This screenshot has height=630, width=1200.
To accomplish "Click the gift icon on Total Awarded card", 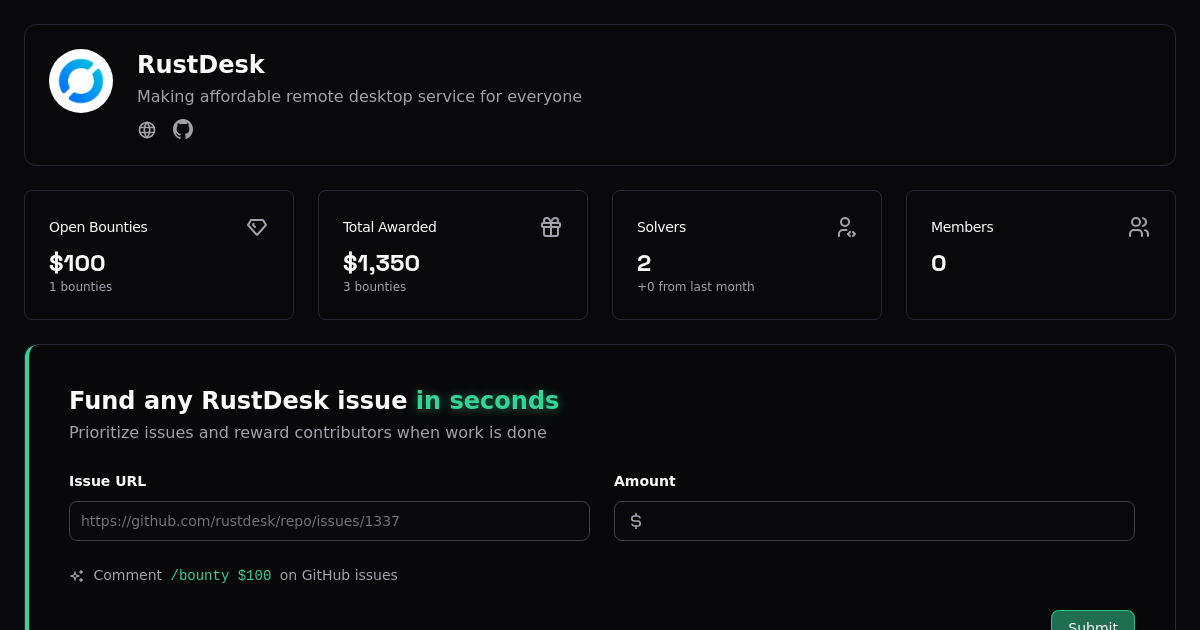I will pyautogui.click(x=551, y=227).
